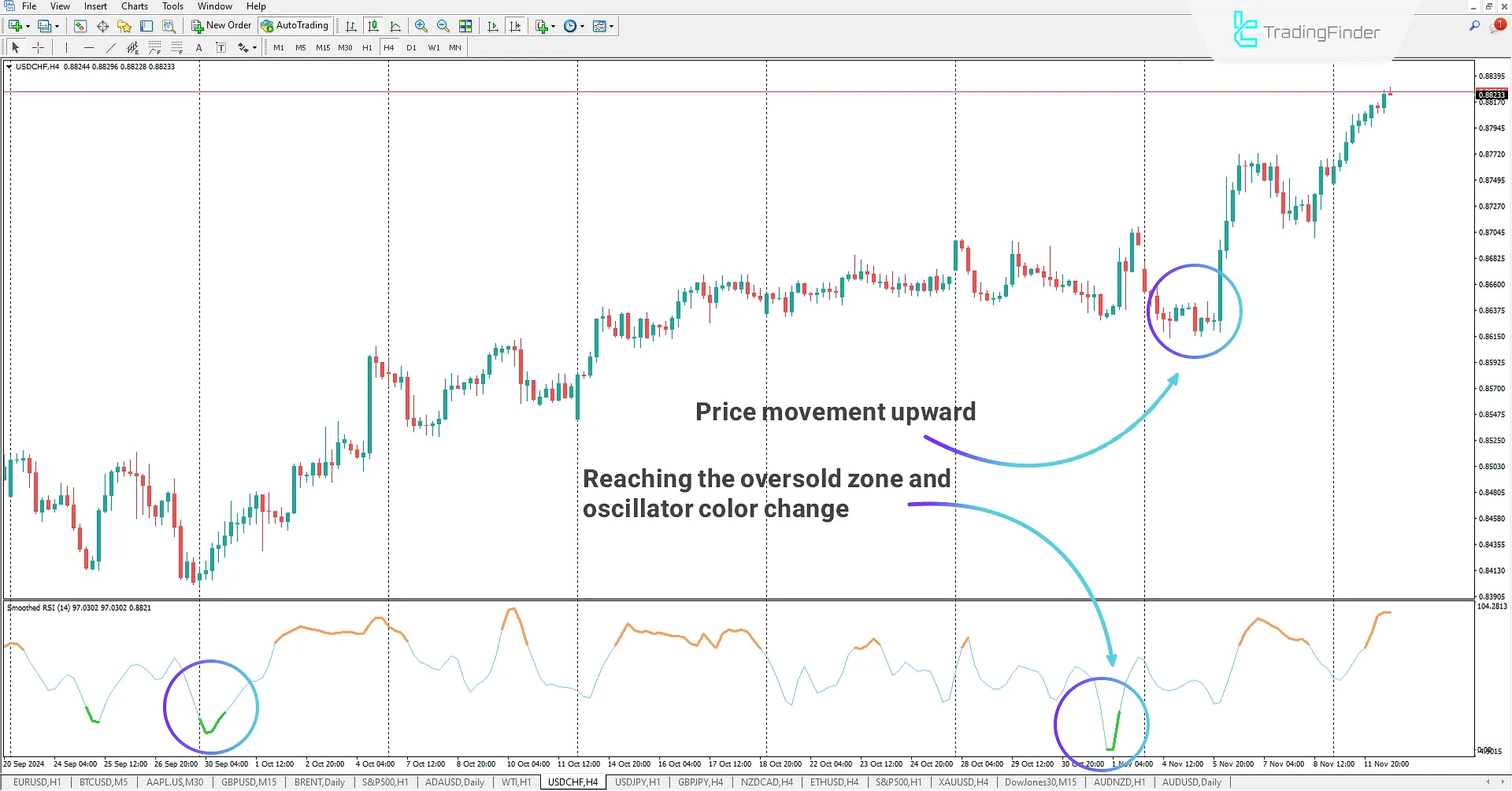Toggle AutoTrading on or off
The height and width of the screenshot is (791, 1512).
[295, 24]
